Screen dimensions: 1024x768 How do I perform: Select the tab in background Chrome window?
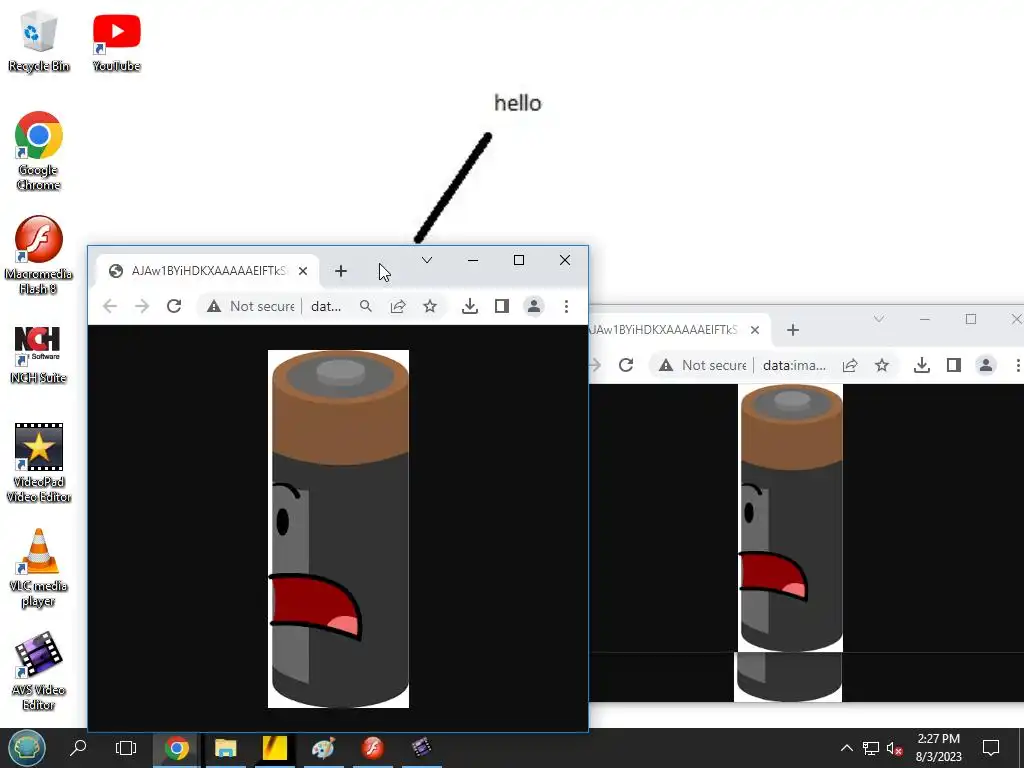tap(679, 330)
